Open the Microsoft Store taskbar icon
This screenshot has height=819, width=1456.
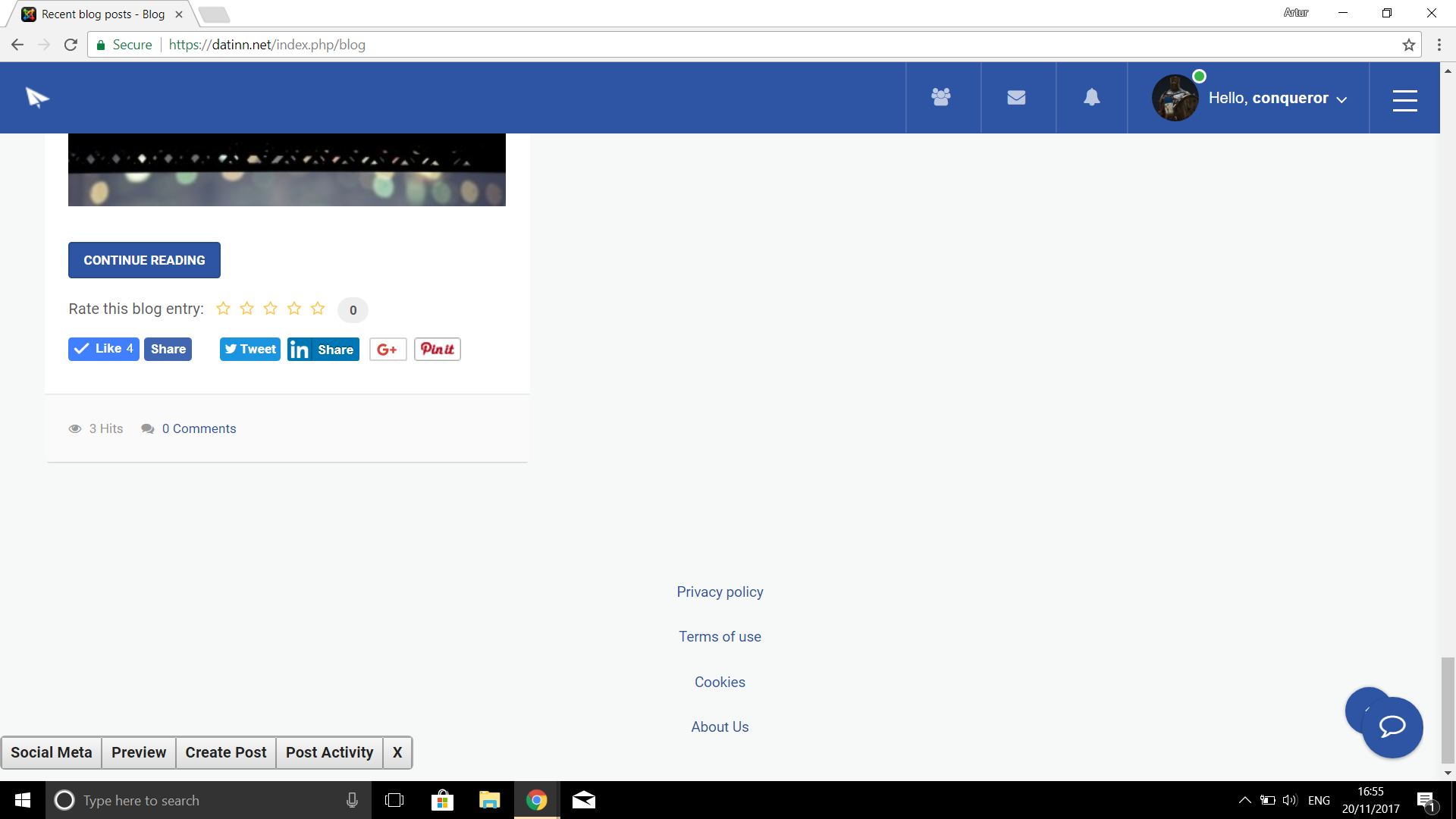(441, 800)
